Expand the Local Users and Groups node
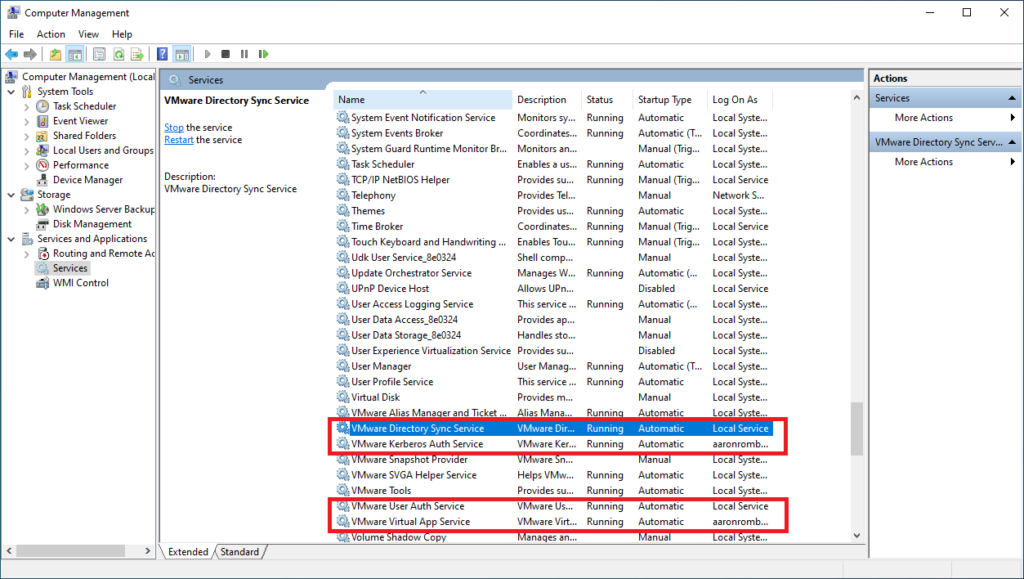Image resolution: width=1024 pixels, height=579 pixels. 27,150
